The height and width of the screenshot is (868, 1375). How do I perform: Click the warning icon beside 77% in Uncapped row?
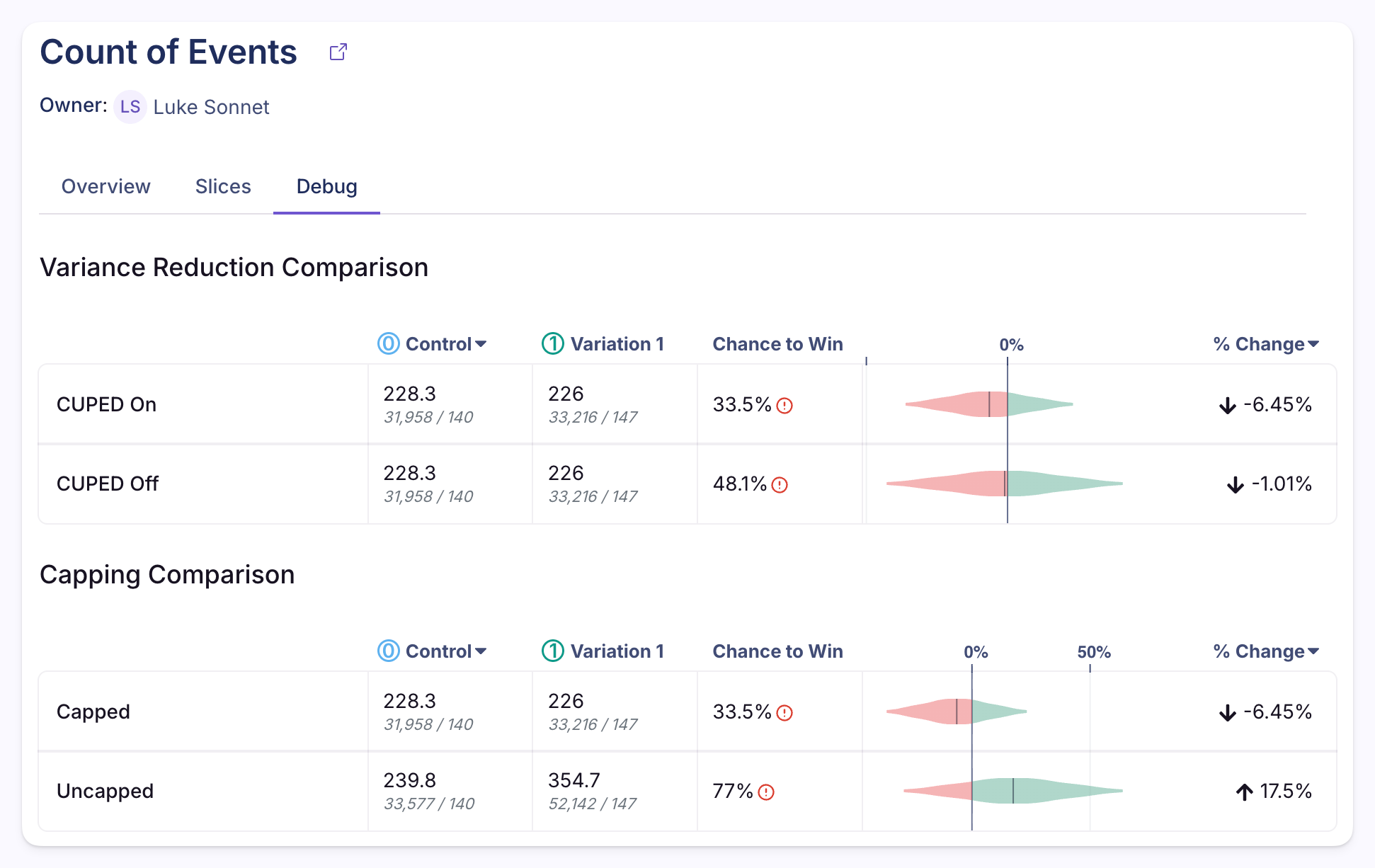[767, 793]
